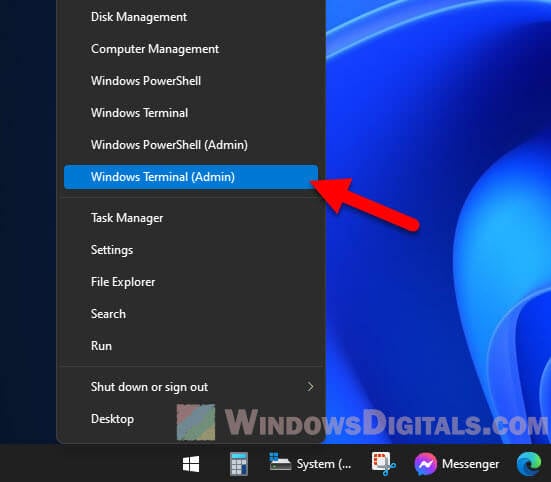Viewport: 551px width, 482px height.
Task: Click the Windows Start button
Action: tap(191, 464)
